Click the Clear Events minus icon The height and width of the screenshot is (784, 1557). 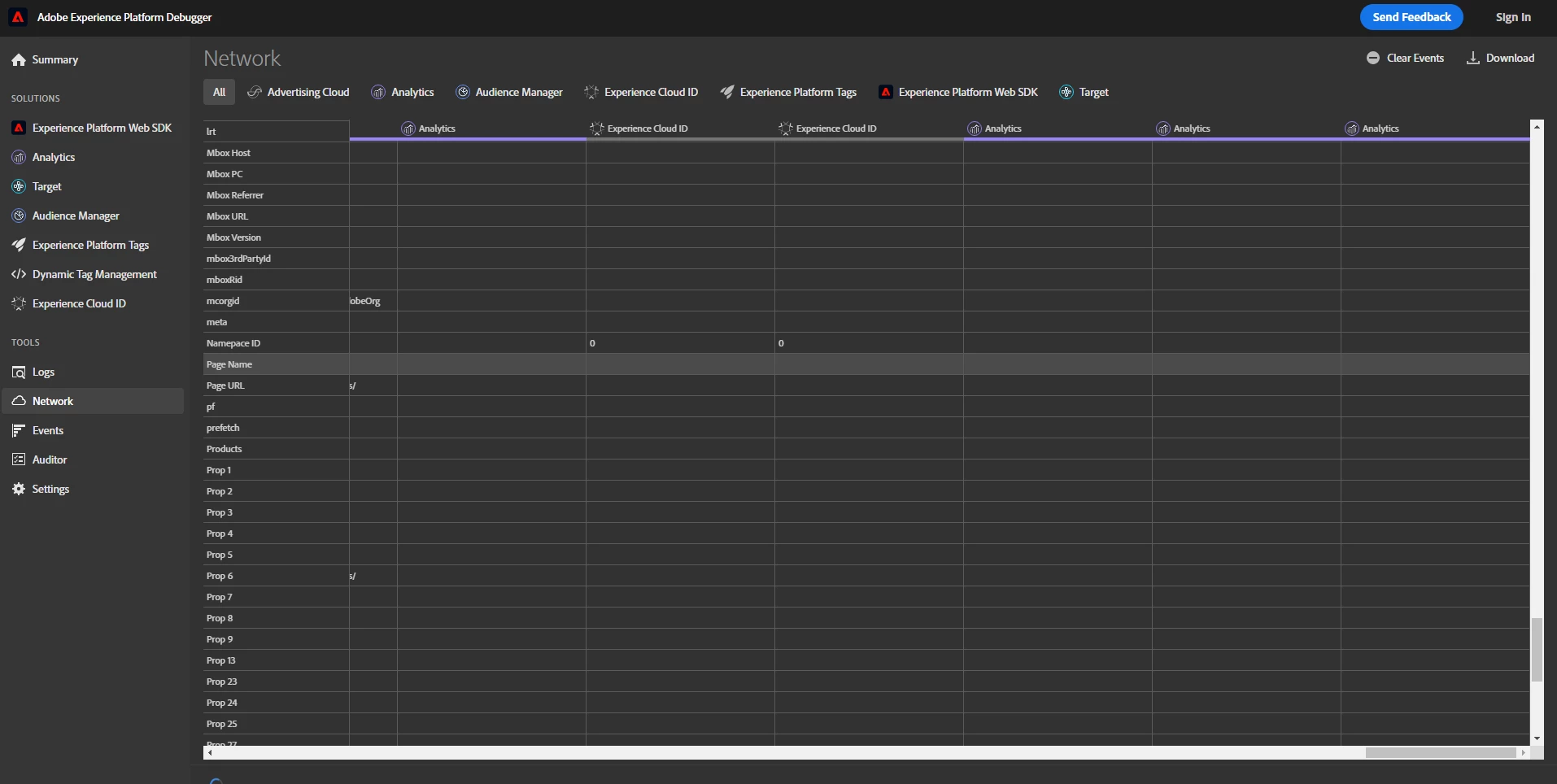coord(1373,59)
